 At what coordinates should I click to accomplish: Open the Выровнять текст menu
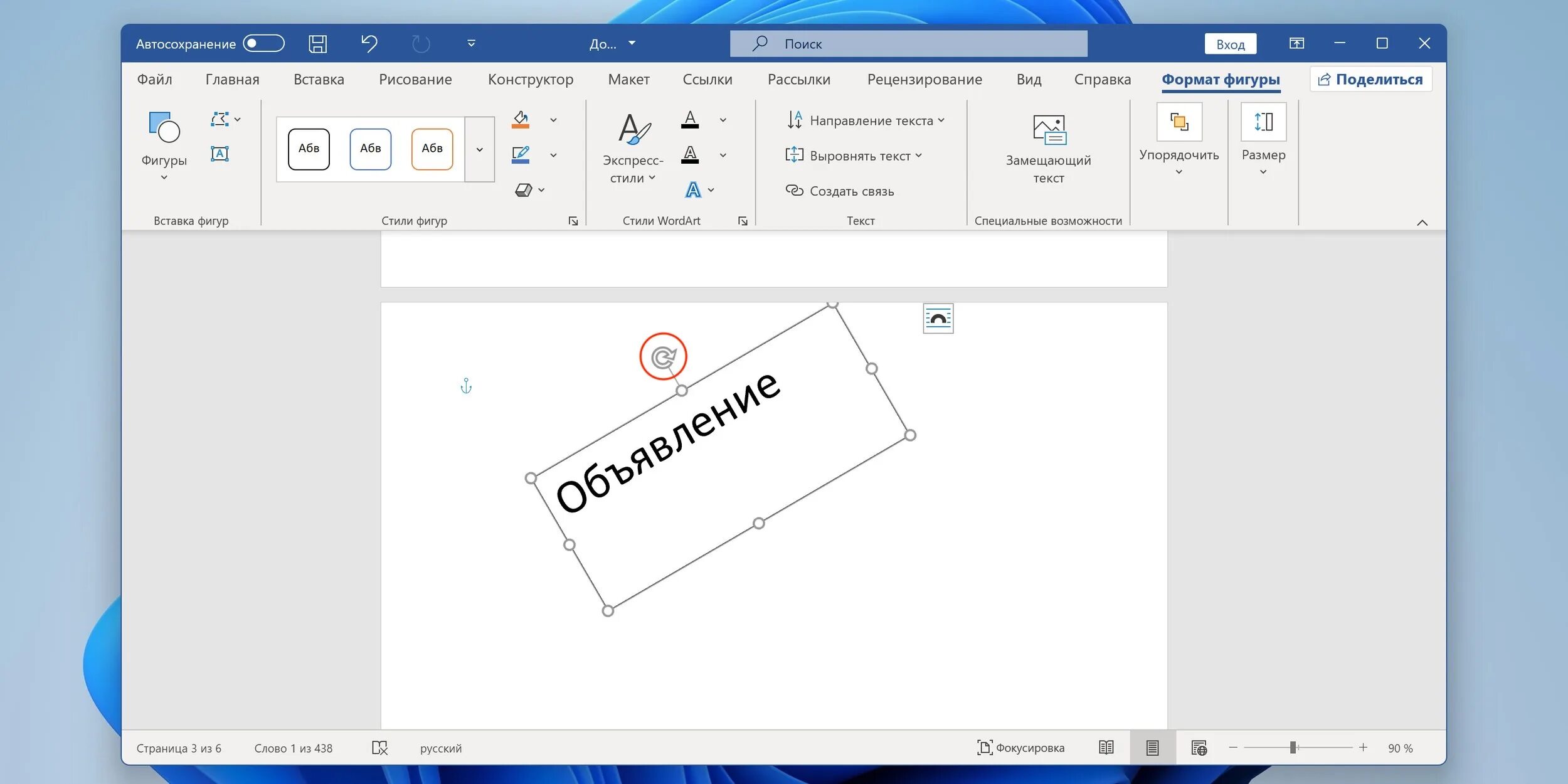(x=854, y=155)
